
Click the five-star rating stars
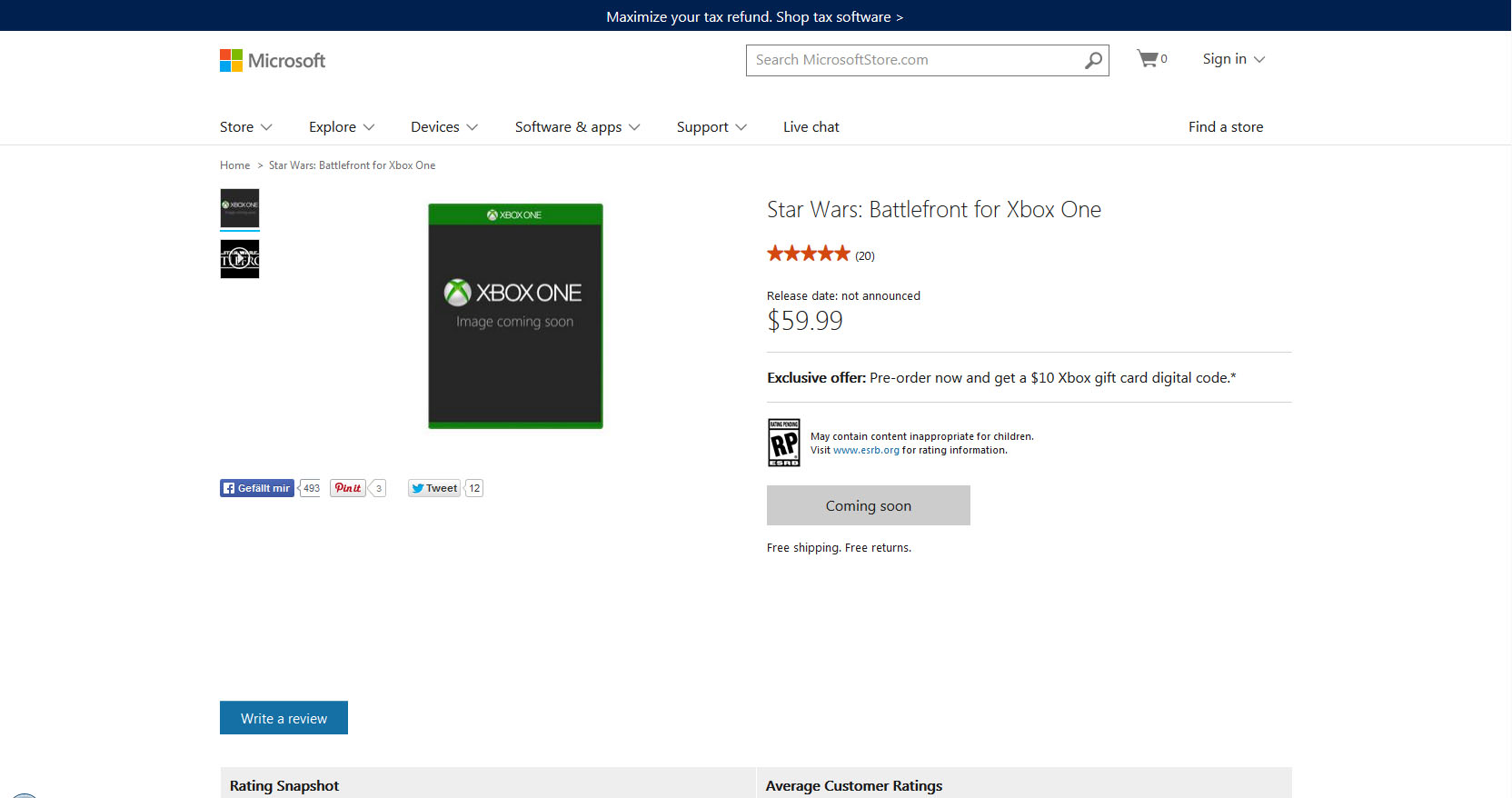[809, 254]
